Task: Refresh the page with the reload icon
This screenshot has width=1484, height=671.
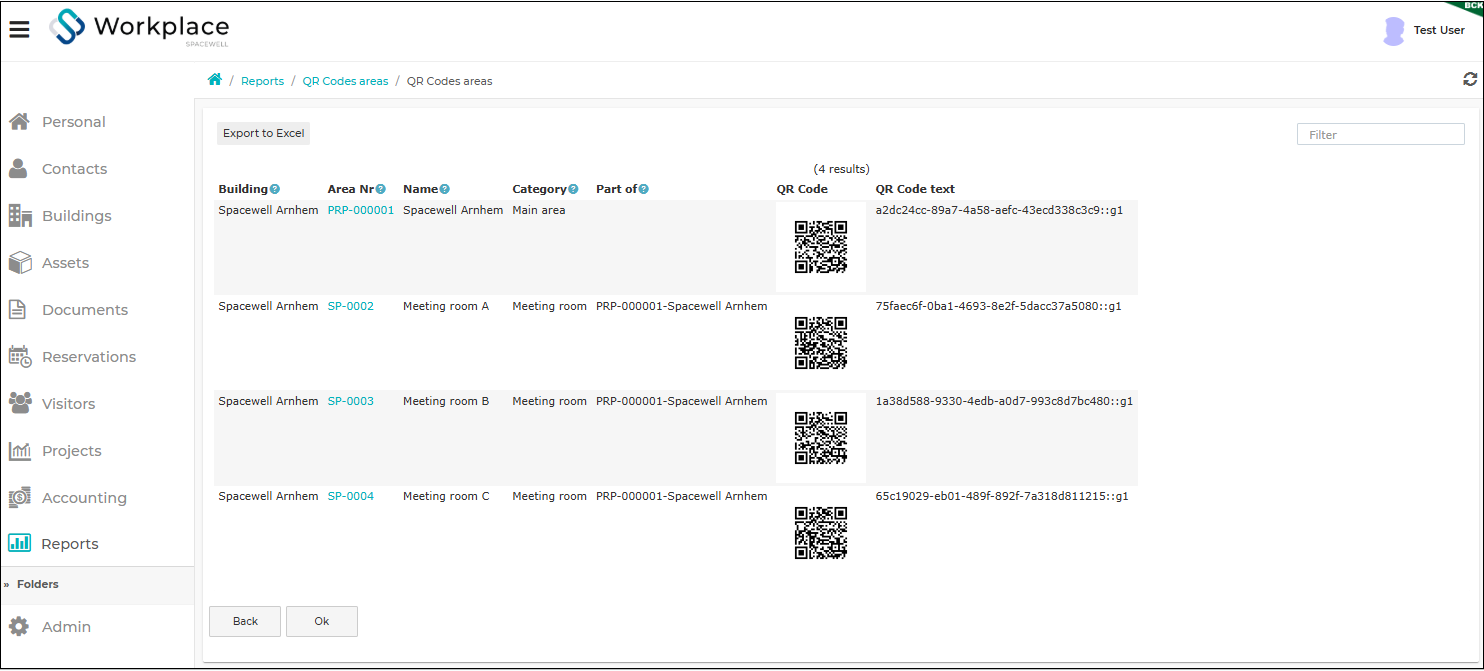Action: 1470,79
